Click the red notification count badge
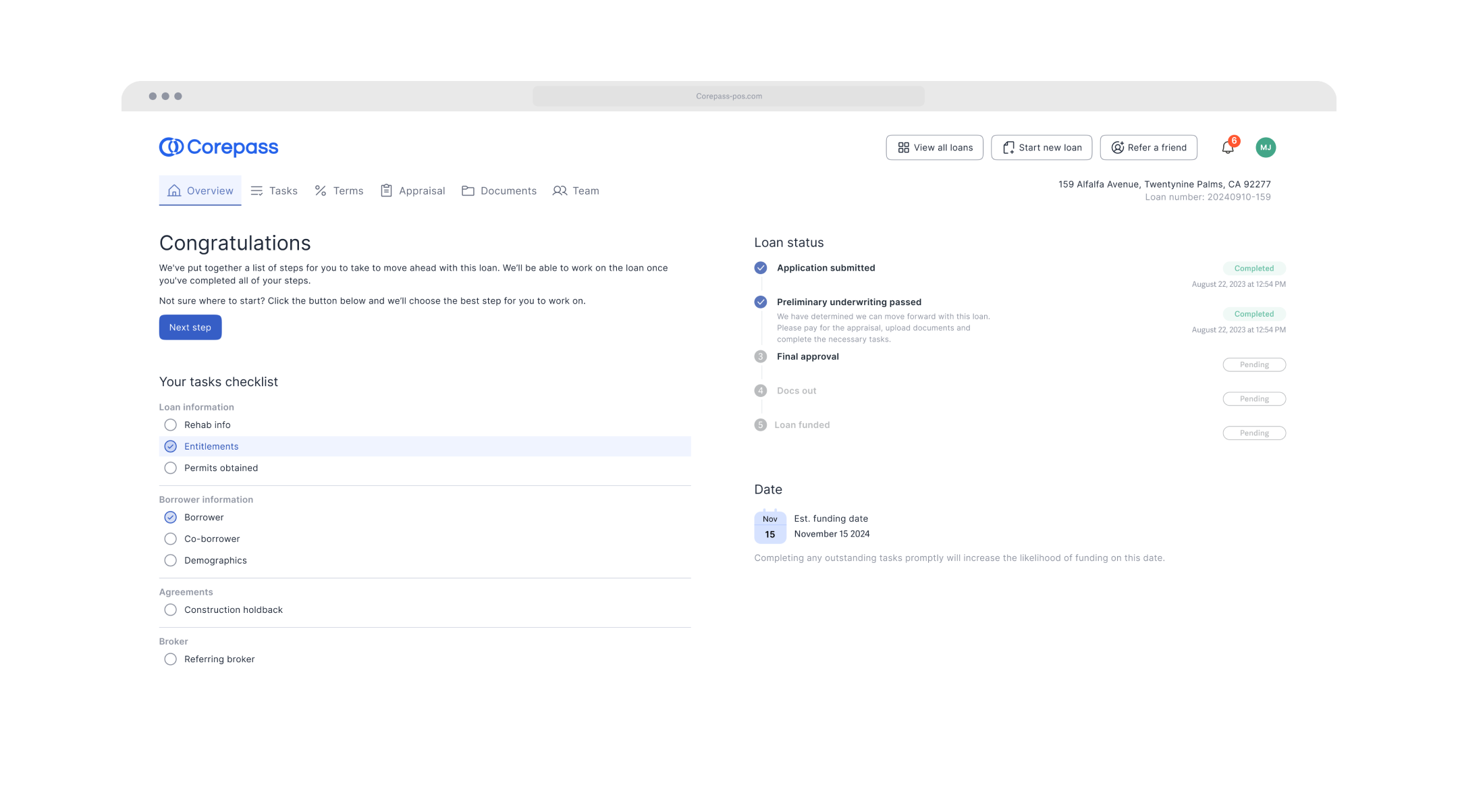Viewport: 1458px width, 812px height. (x=1234, y=141)
